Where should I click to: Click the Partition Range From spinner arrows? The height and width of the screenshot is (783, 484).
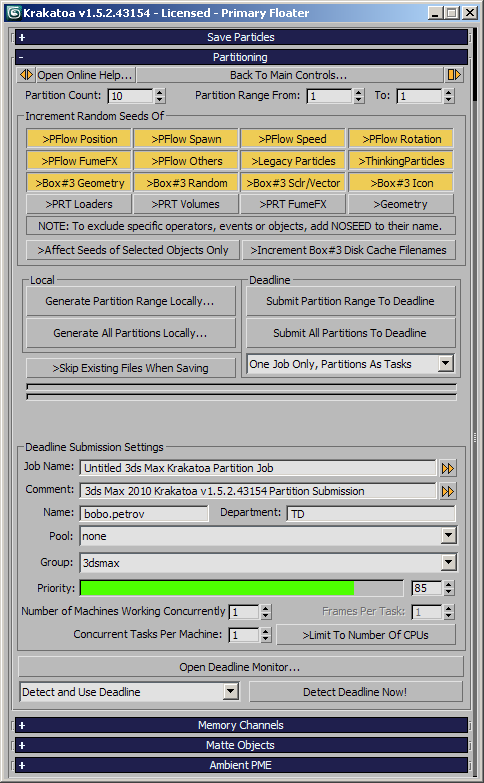point(359,96)
